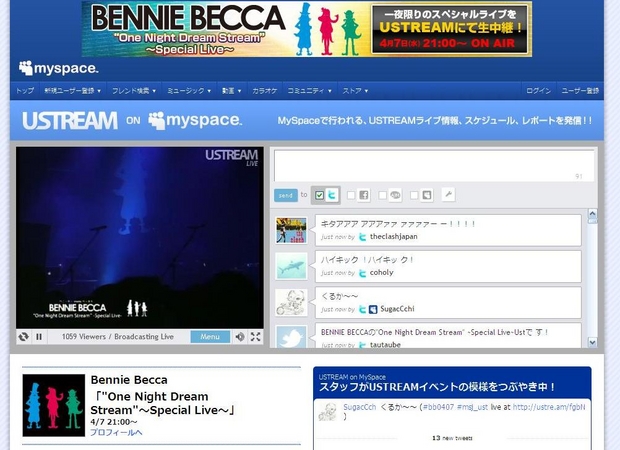This screenshot has height=450, width=620.
Task: Click the Bennie Becca silhouettes thumbnail
Action: [x=54, y=405]
